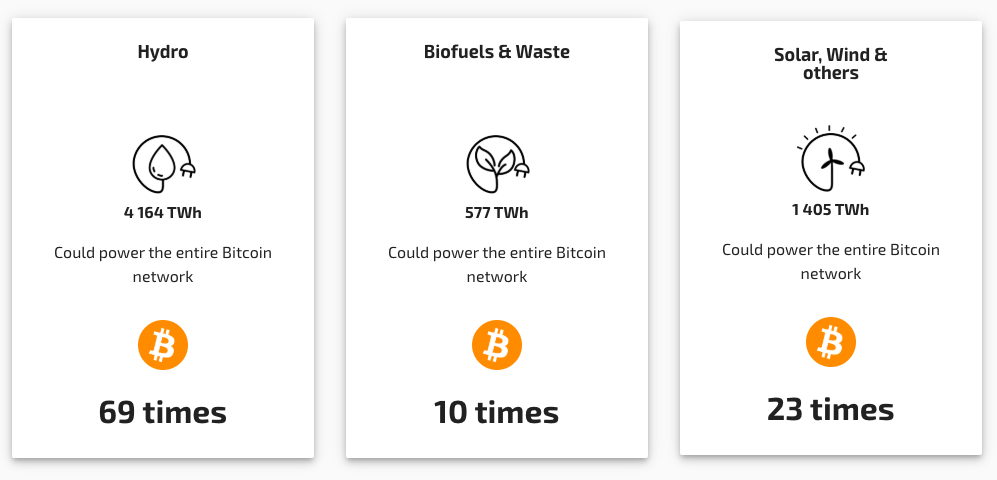Click the 577 TWh value
Viewport: 997px width, 480px height.
tap(497, 212)
